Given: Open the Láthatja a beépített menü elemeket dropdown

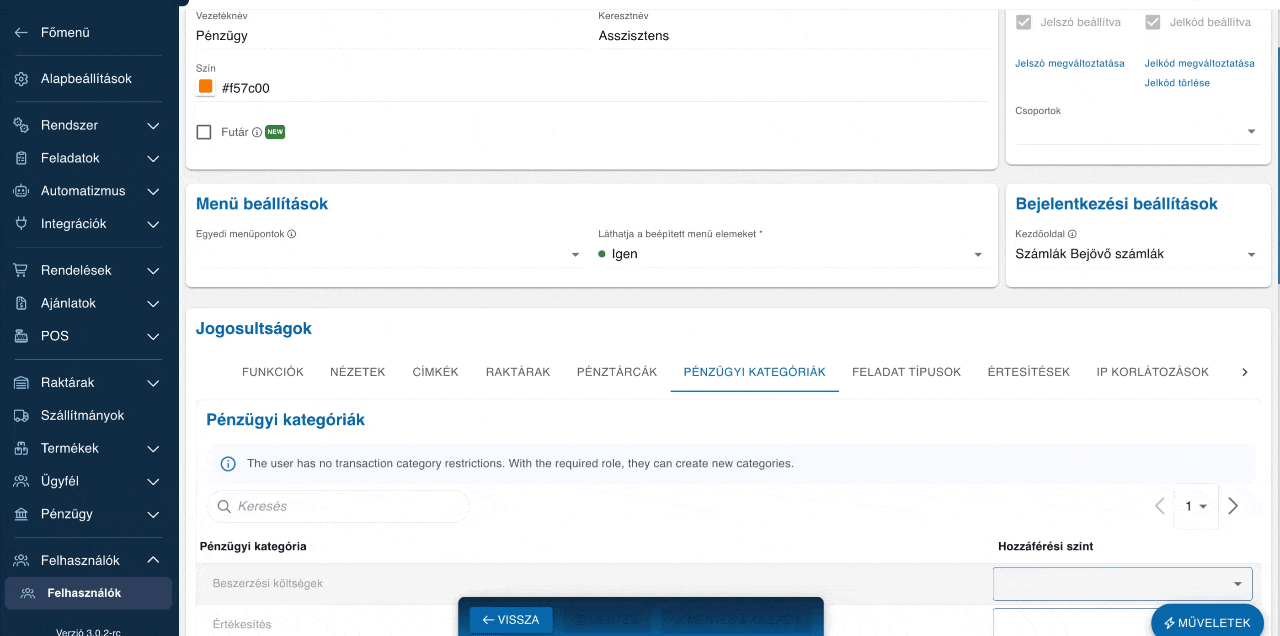Looking at the screenshot, I should 793,254.
